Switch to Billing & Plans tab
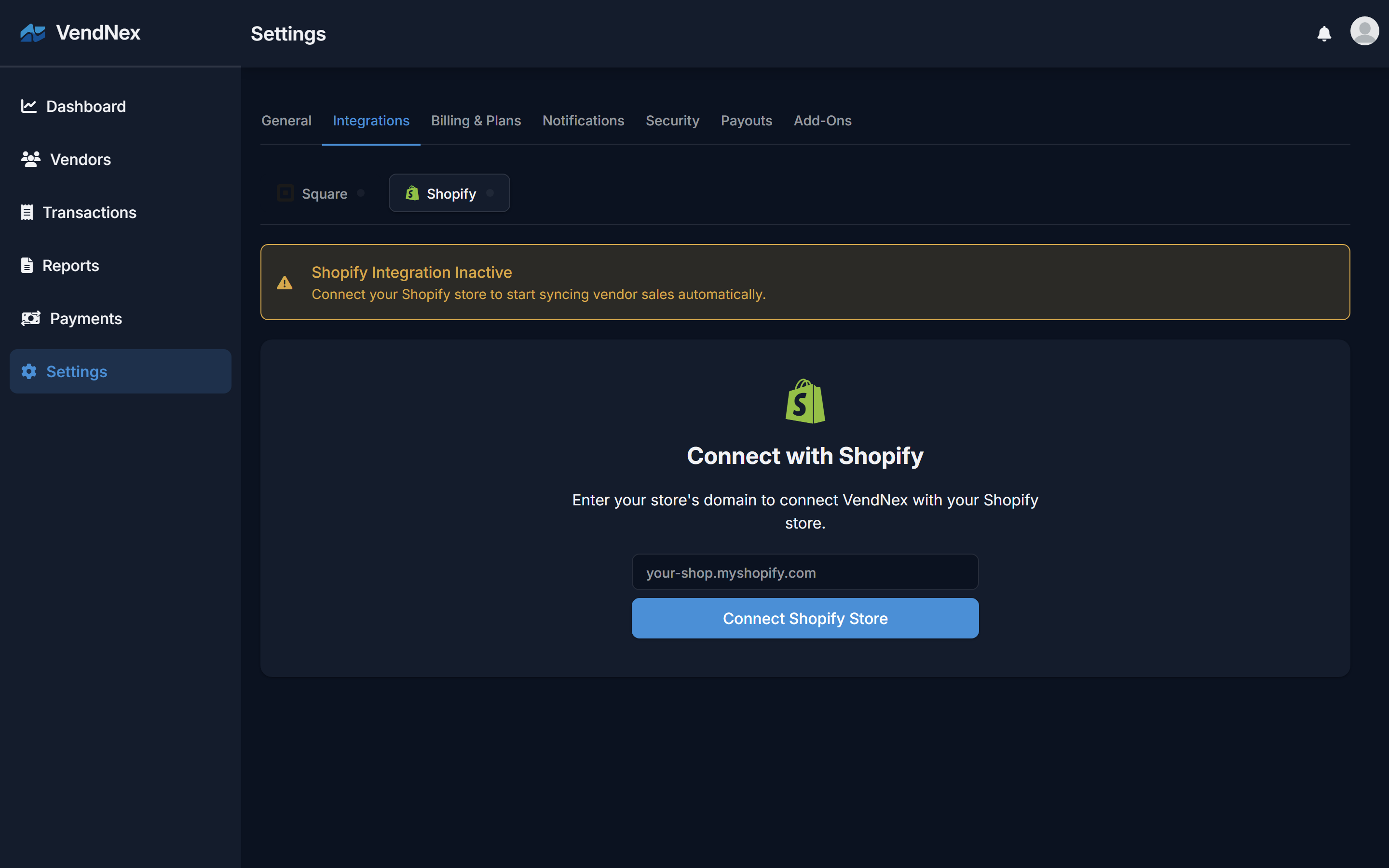The image size is (1389, 868). coord(476,121)
